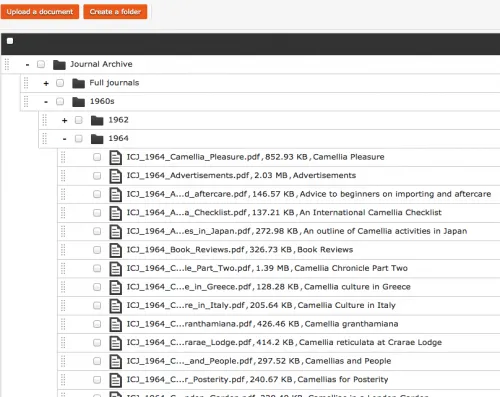Open the Journal Archive folder label
The width and height of the screenshot is (500, 397).
click(101, 64)
